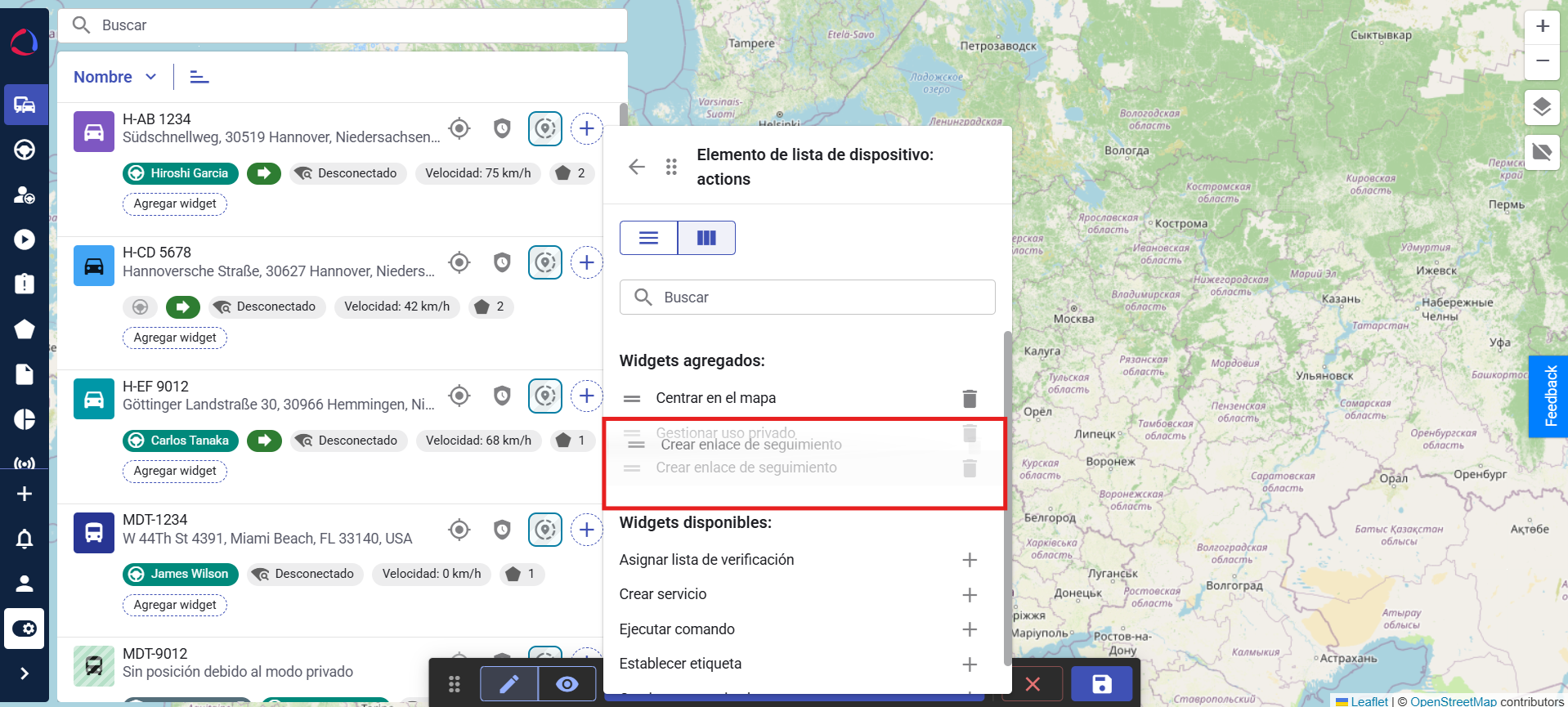Open the clipboard alerts sidebar icon

click(25, 284)
